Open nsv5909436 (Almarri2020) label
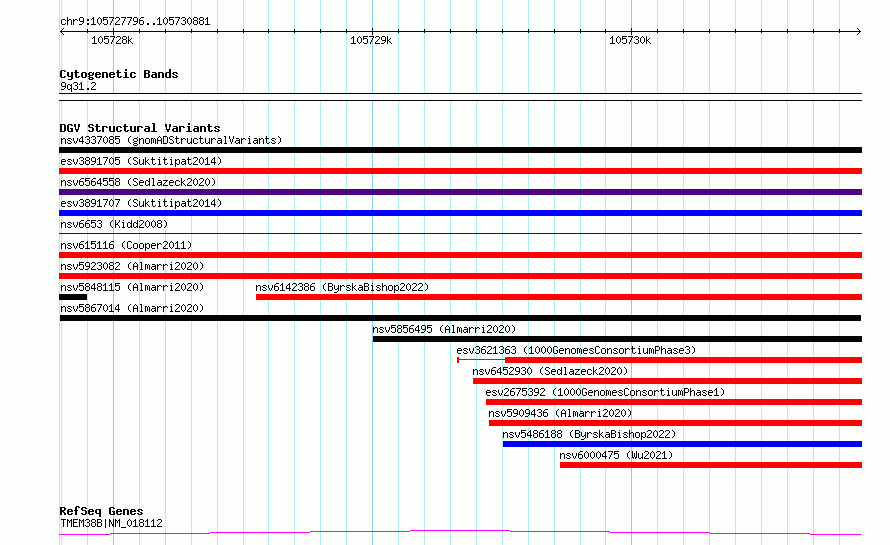The width and height of the screenshot is (890, 545). pos(560,413)
